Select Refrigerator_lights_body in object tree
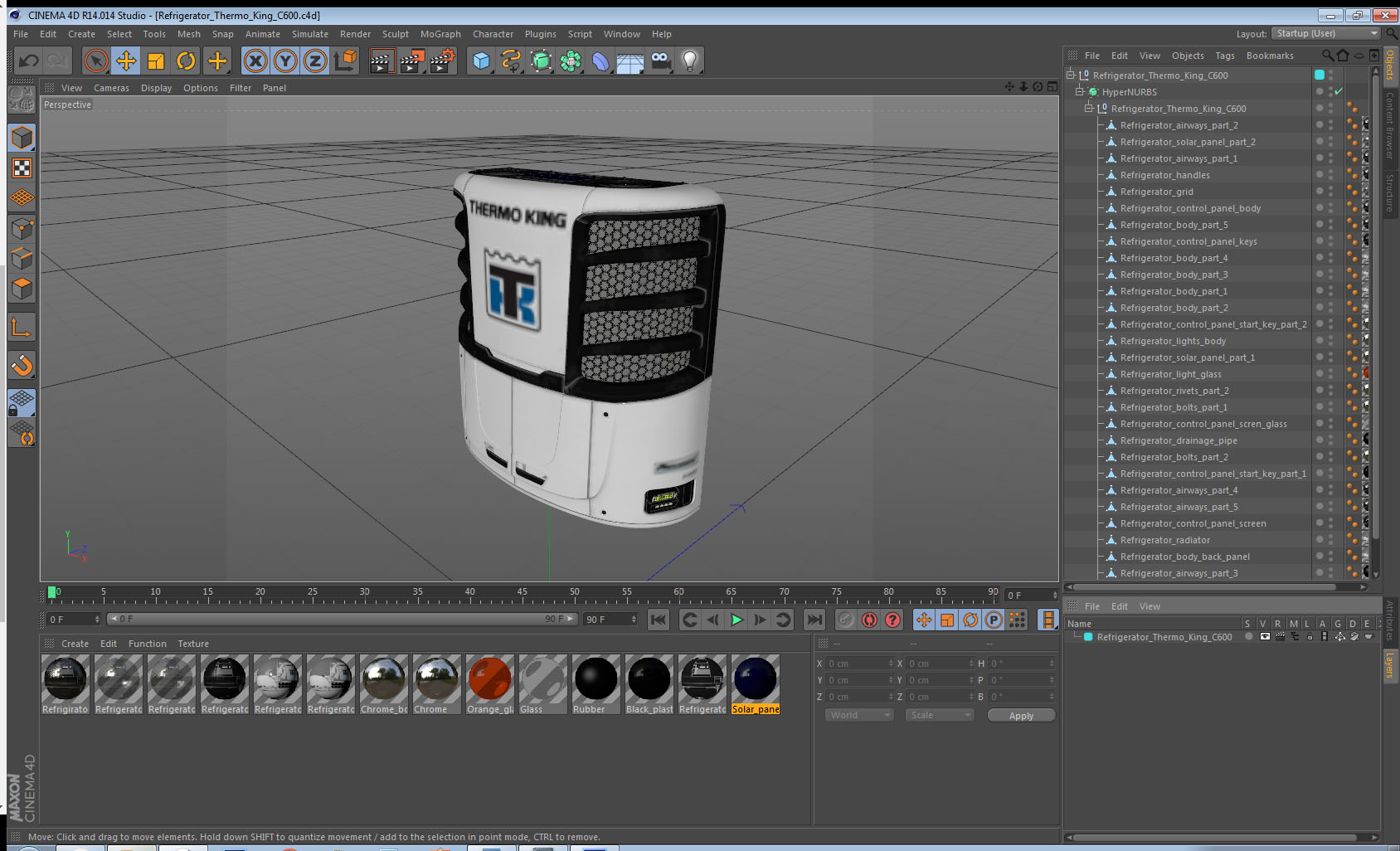Viewport: 1400px width, 851px height. (x=1173, y=341)
